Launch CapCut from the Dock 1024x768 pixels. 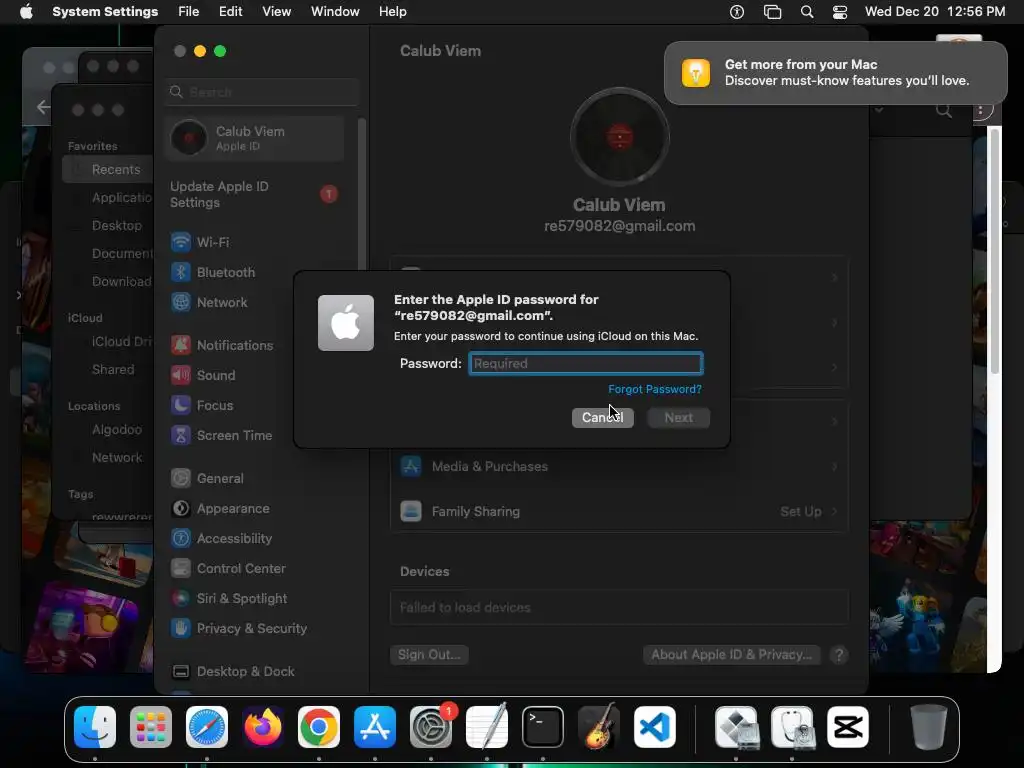(x=848, y=727)
